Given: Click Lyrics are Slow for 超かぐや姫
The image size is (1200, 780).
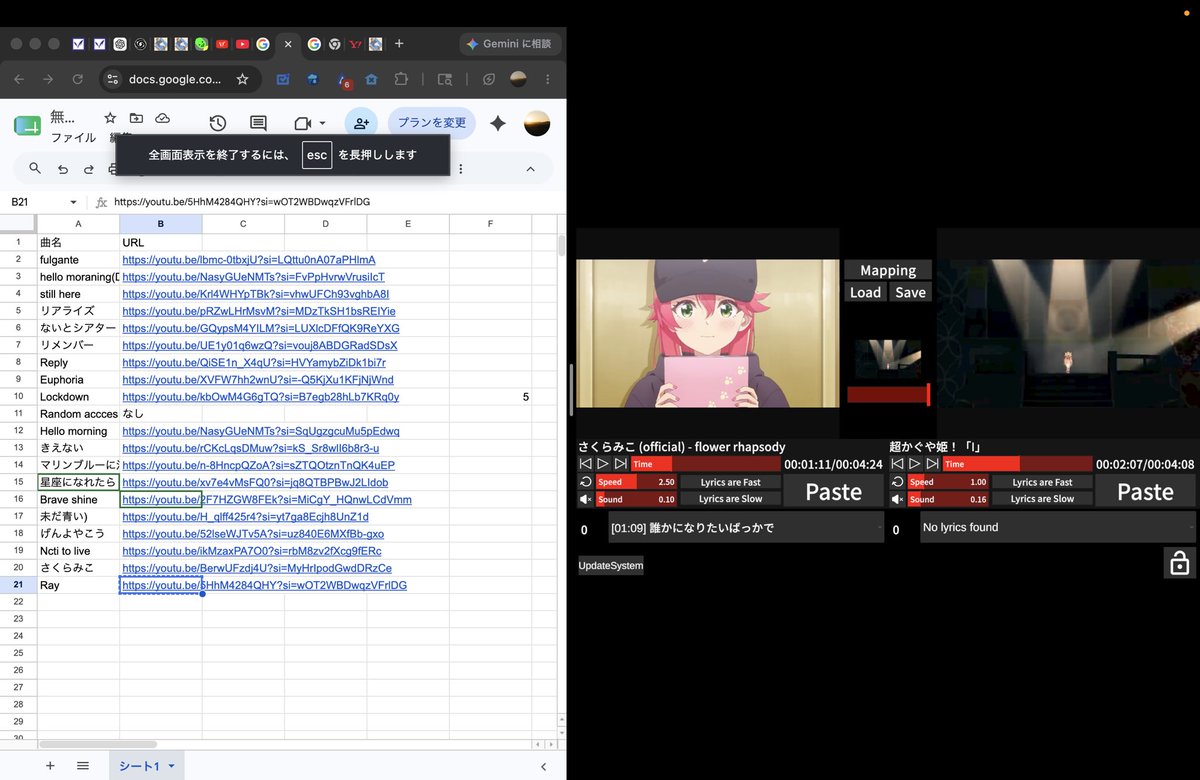Looking at the screenshot, I should pyautogui.click(x=1042, y=499).
